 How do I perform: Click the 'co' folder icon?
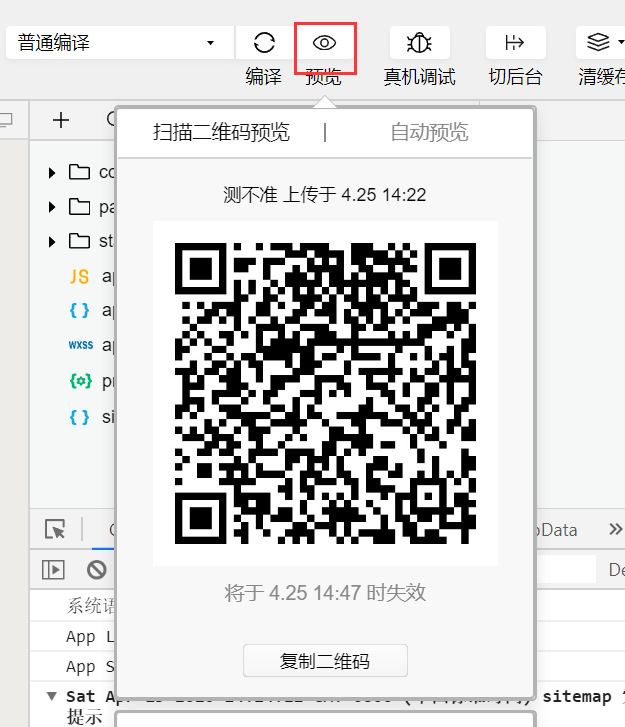tap(79, 172)
